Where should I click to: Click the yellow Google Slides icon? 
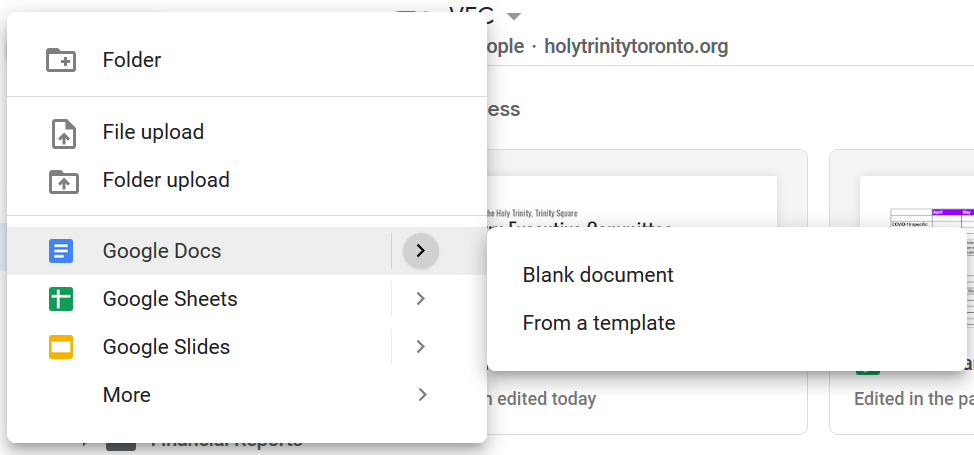click(x=61, y=347)
